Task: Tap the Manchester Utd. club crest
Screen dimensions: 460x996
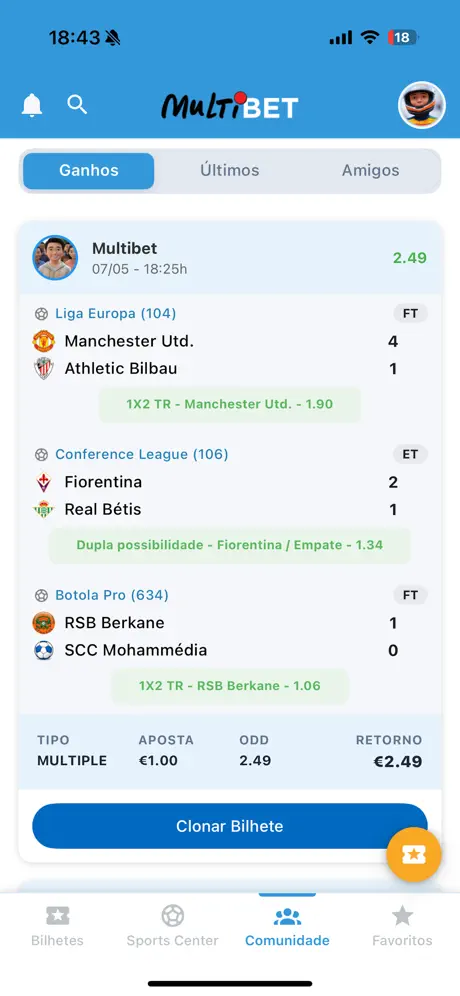Action: click(44, 341)
